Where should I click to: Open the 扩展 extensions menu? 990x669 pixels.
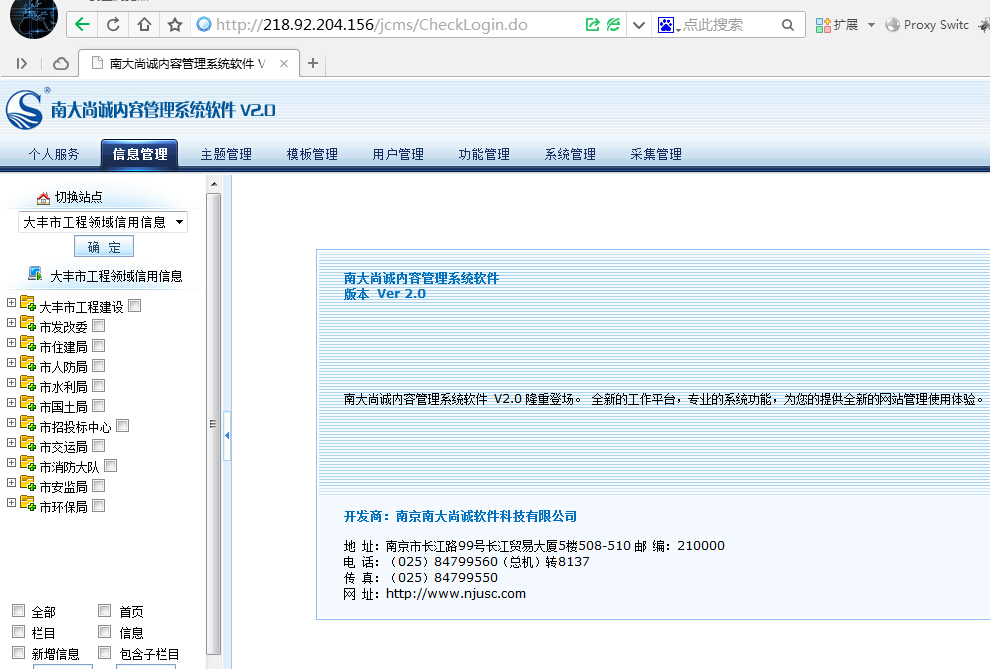click(844, 25)
